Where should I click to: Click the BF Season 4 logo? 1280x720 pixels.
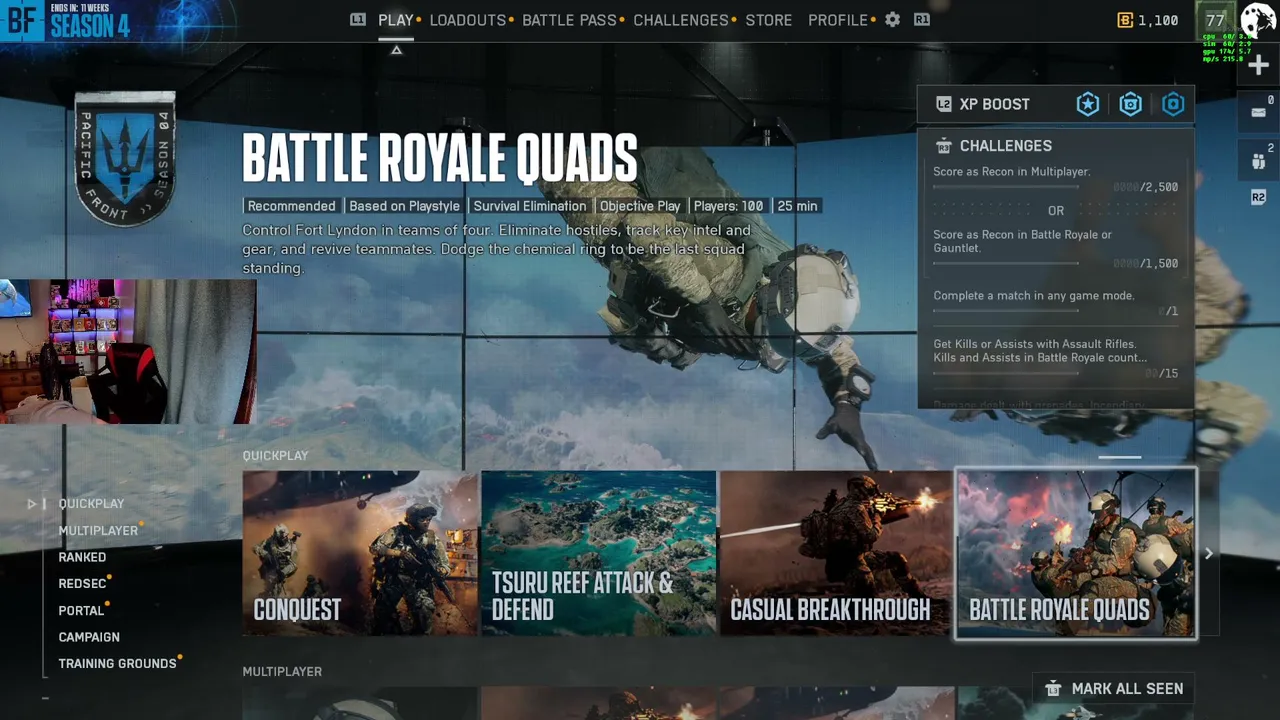[x=66, y=20]
